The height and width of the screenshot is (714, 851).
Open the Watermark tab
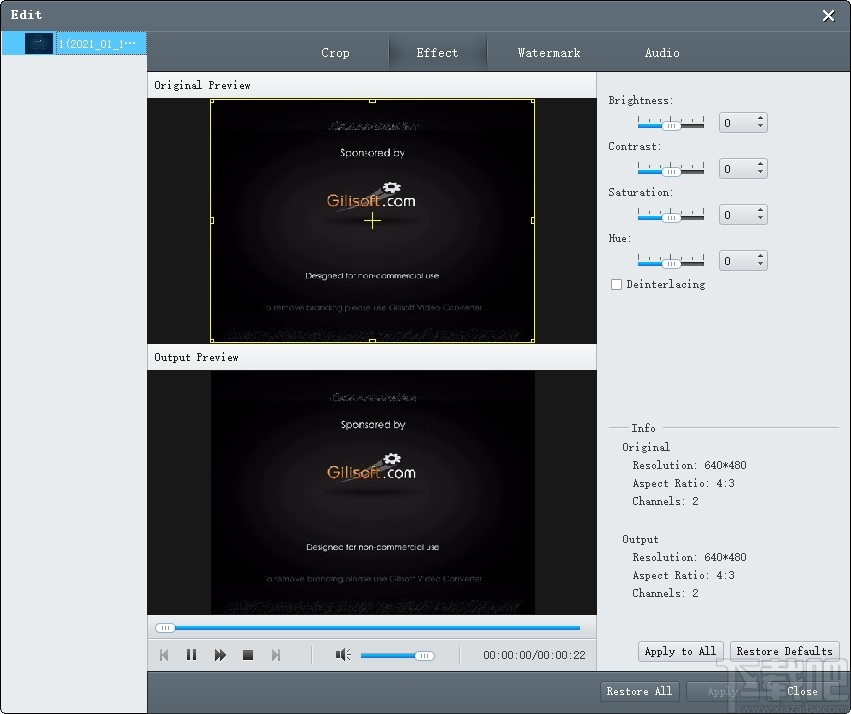click(549, 52)
